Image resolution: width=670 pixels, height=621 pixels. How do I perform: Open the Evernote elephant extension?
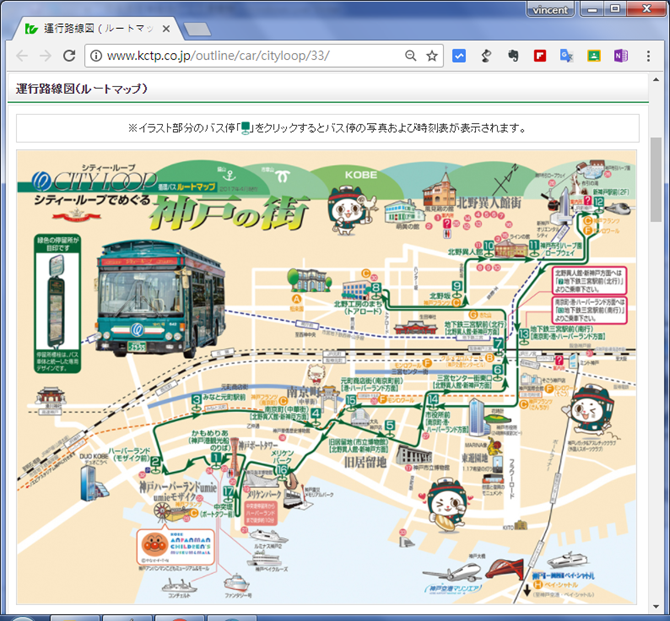click(513, 56)
